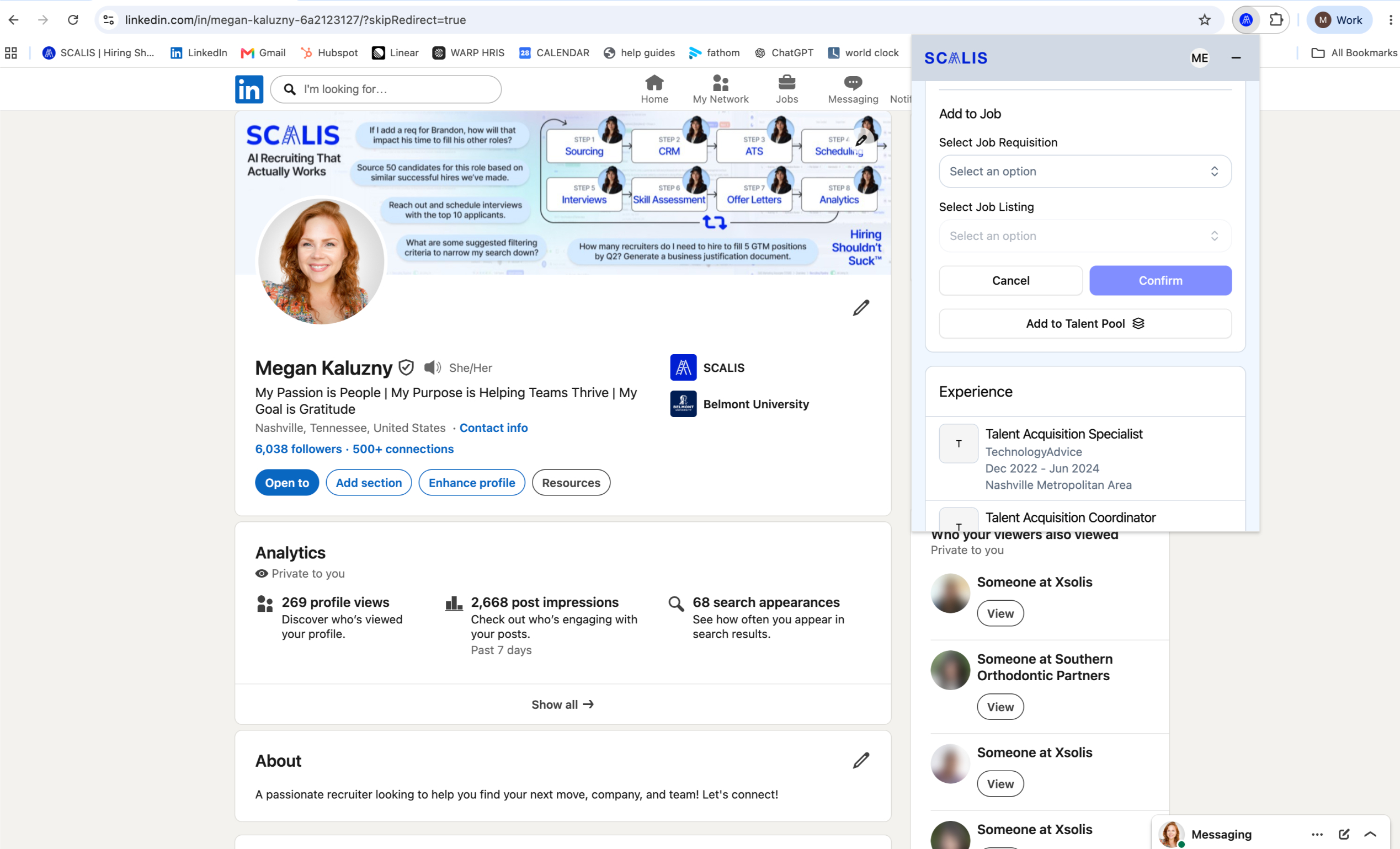This screenshot has width=1400, height=849.
Task: Click the verification shield badge by name
Action: [x=406, y=367]
